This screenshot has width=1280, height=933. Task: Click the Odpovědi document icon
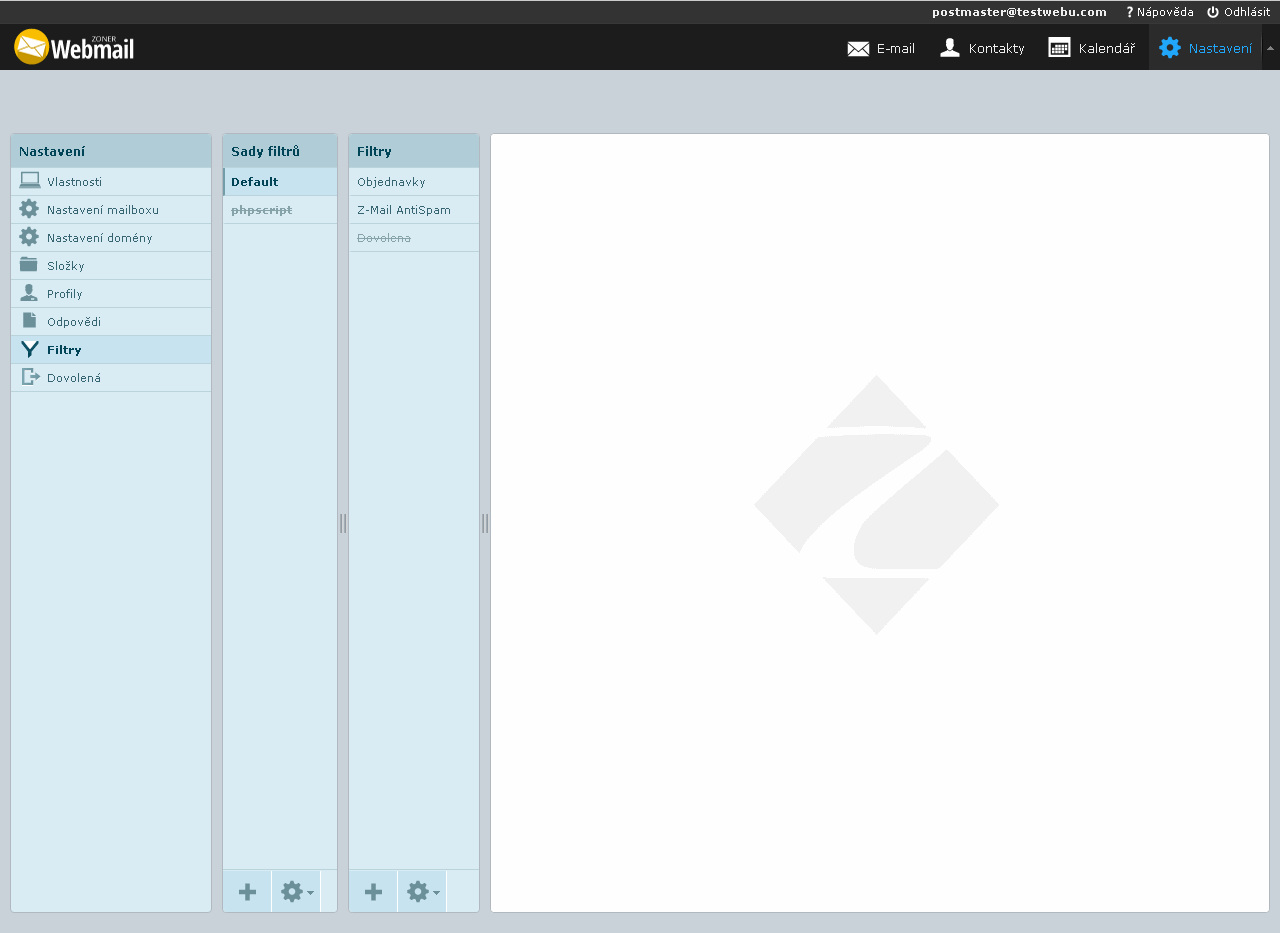pos(29,321)
